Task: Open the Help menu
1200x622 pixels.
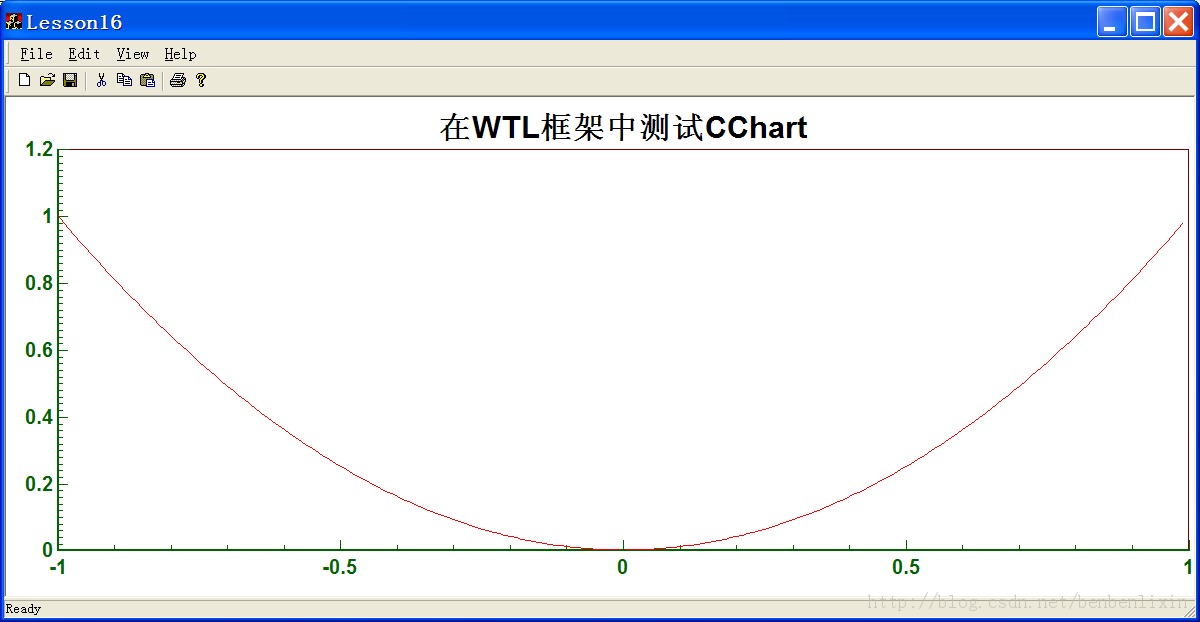Action: pos(179,54)
